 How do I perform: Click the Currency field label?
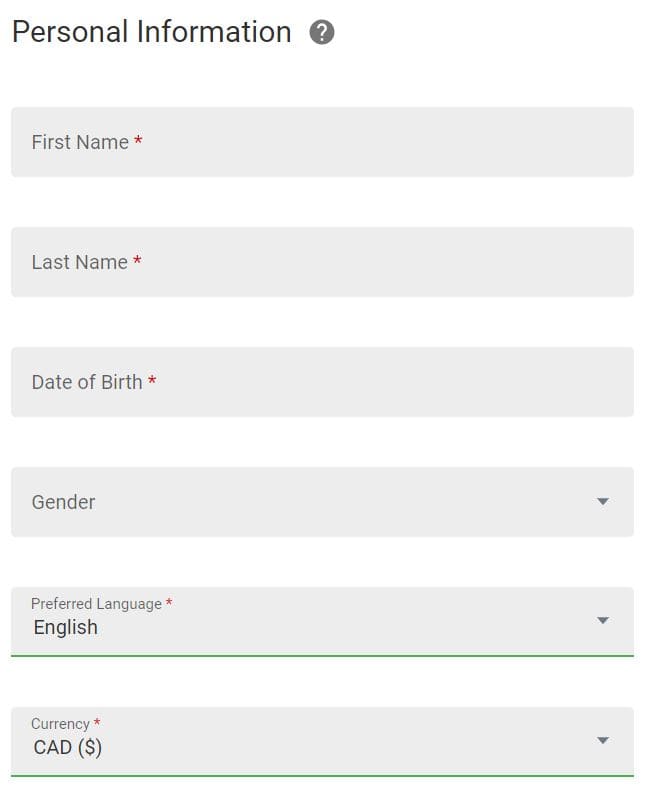60,723
